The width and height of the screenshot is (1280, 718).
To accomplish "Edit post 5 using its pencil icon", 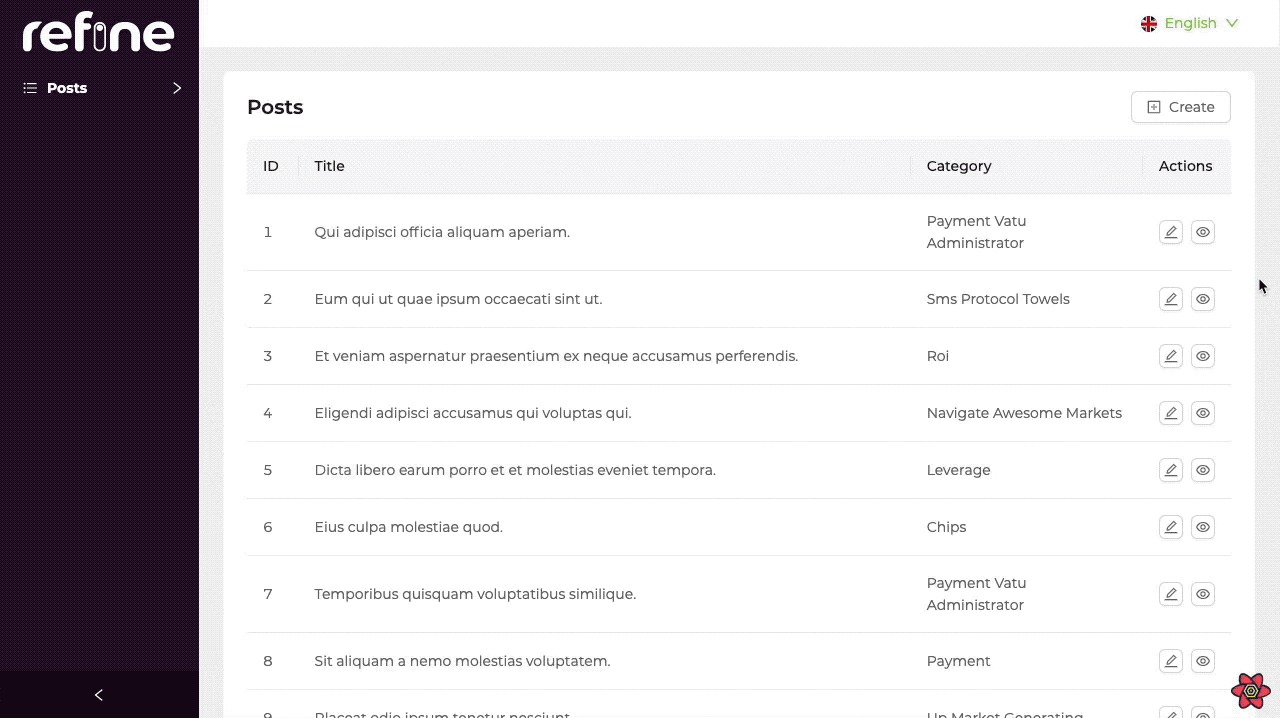I will [x=1170, y=470].
